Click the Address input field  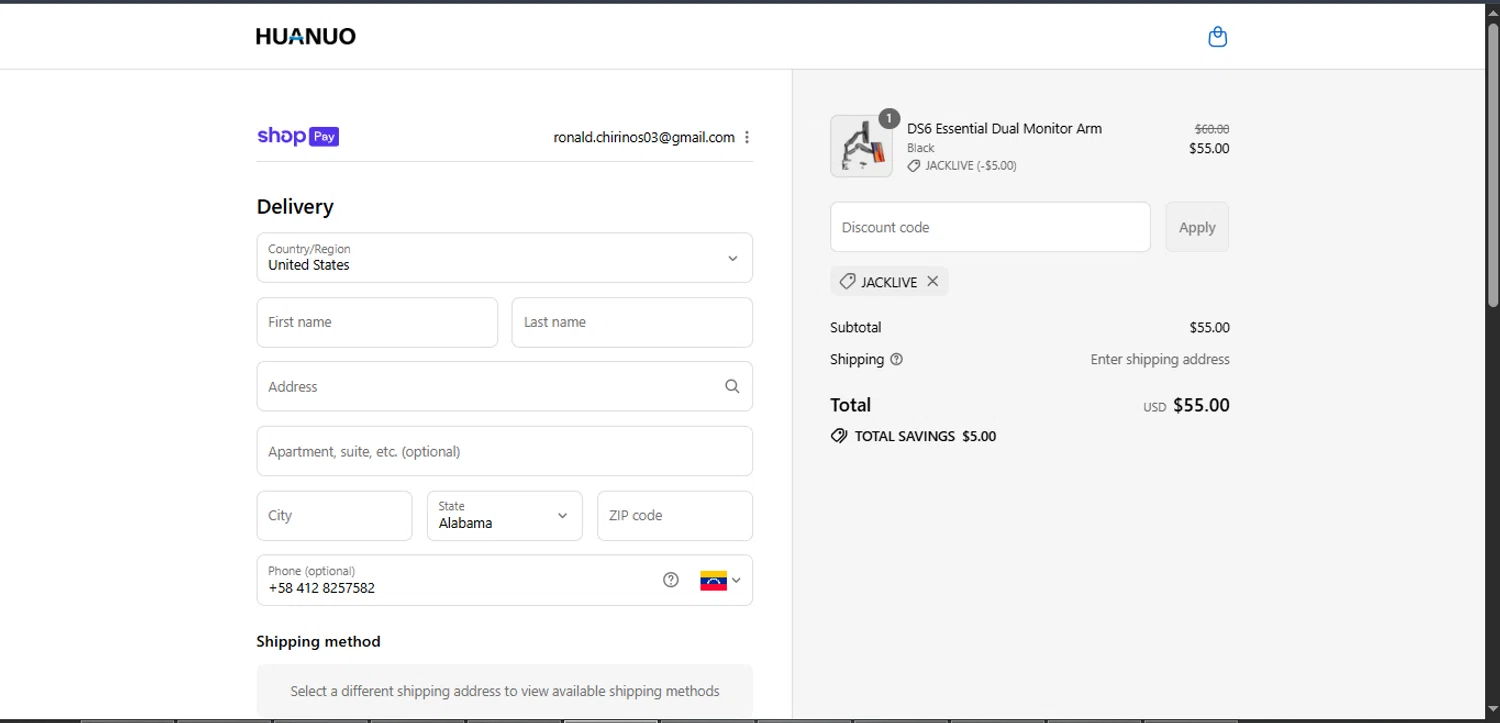click(505, 386)
